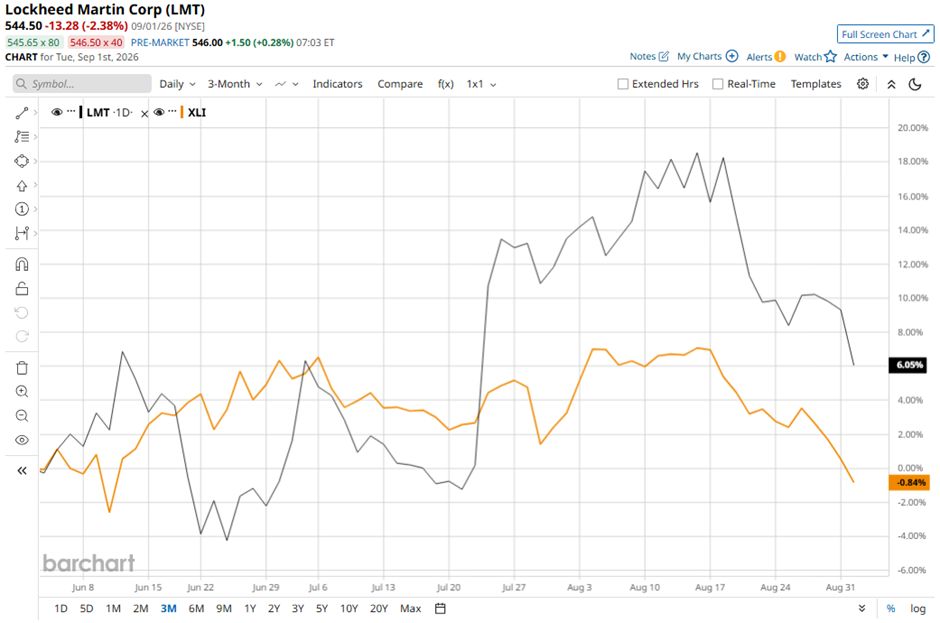Select the trend line drawing tool
Viewport: 940px width, 623px height.
pos(22,113)
